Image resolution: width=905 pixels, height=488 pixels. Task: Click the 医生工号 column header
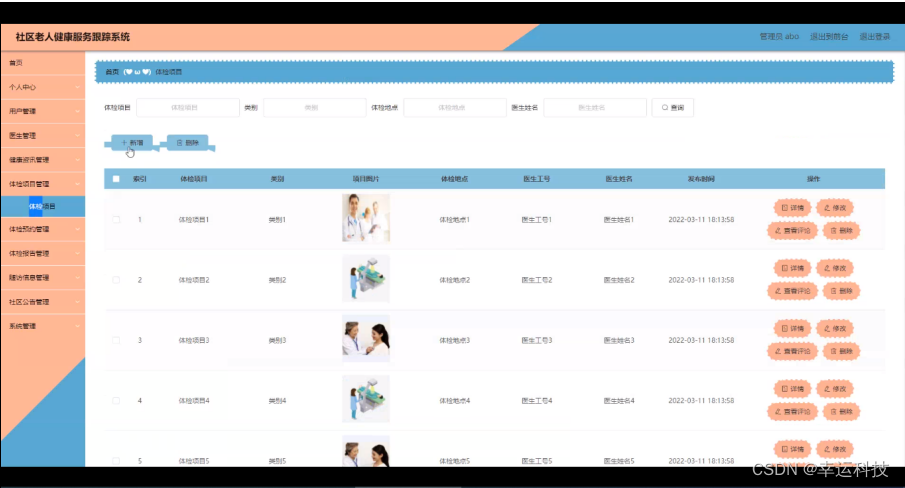click(537, 179)
